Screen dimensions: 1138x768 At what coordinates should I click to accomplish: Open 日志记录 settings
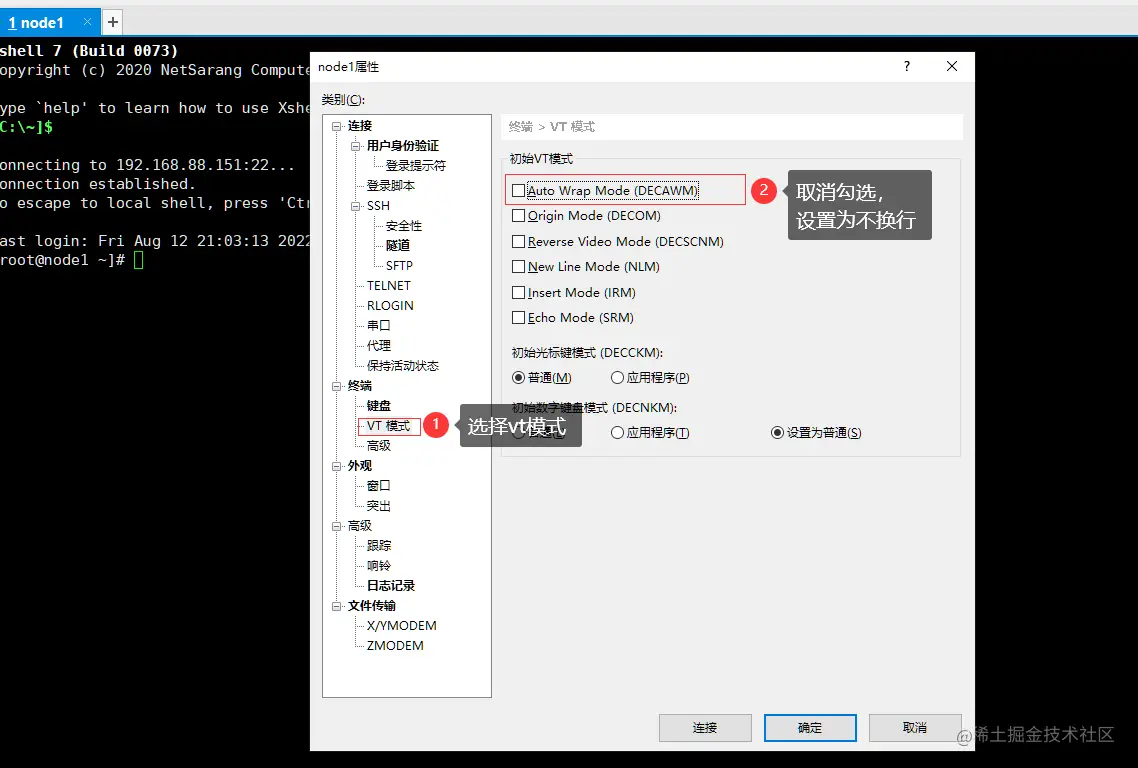point(390,586)
